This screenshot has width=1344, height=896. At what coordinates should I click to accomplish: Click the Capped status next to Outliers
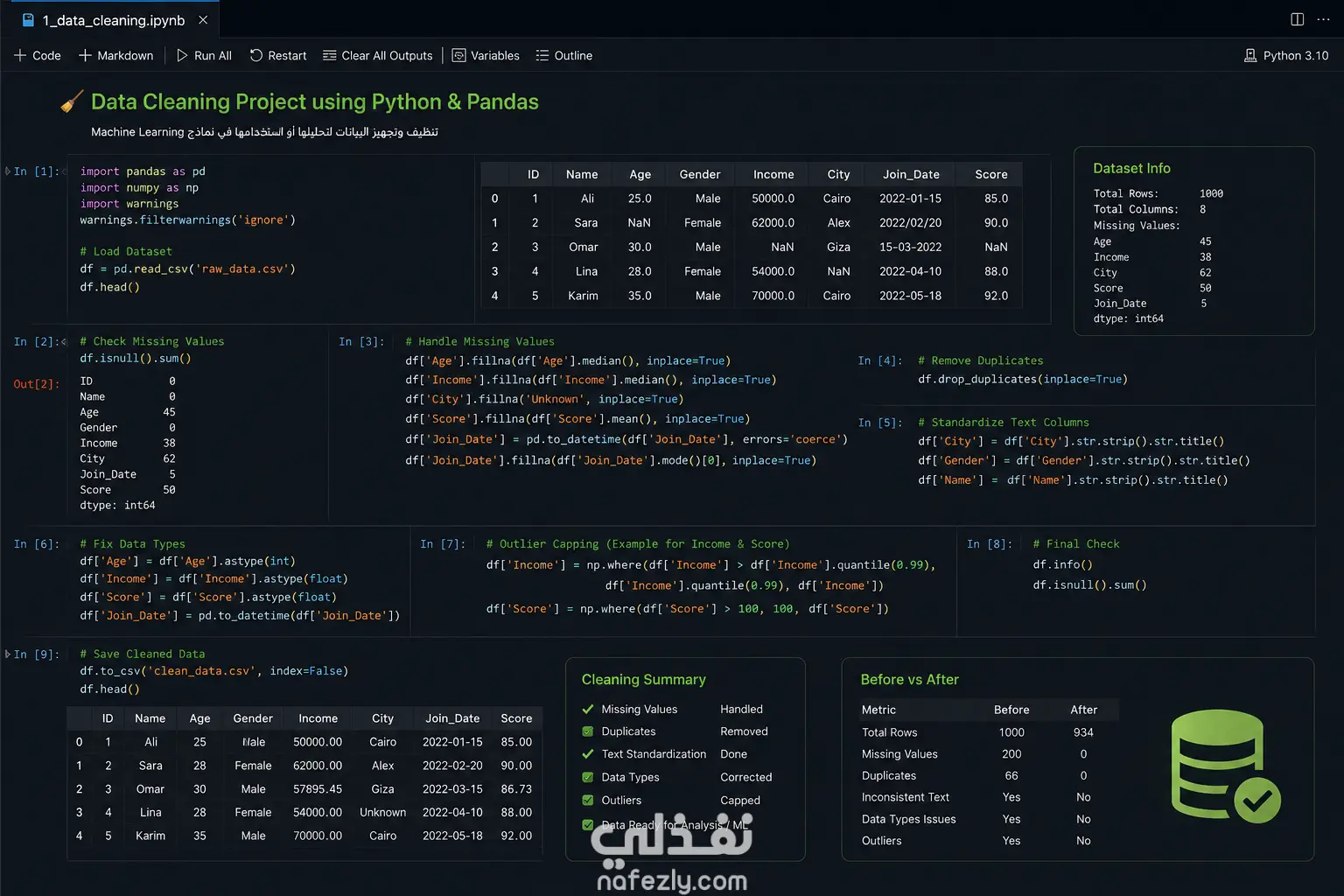pyautogui.click(x=740, y=800)
